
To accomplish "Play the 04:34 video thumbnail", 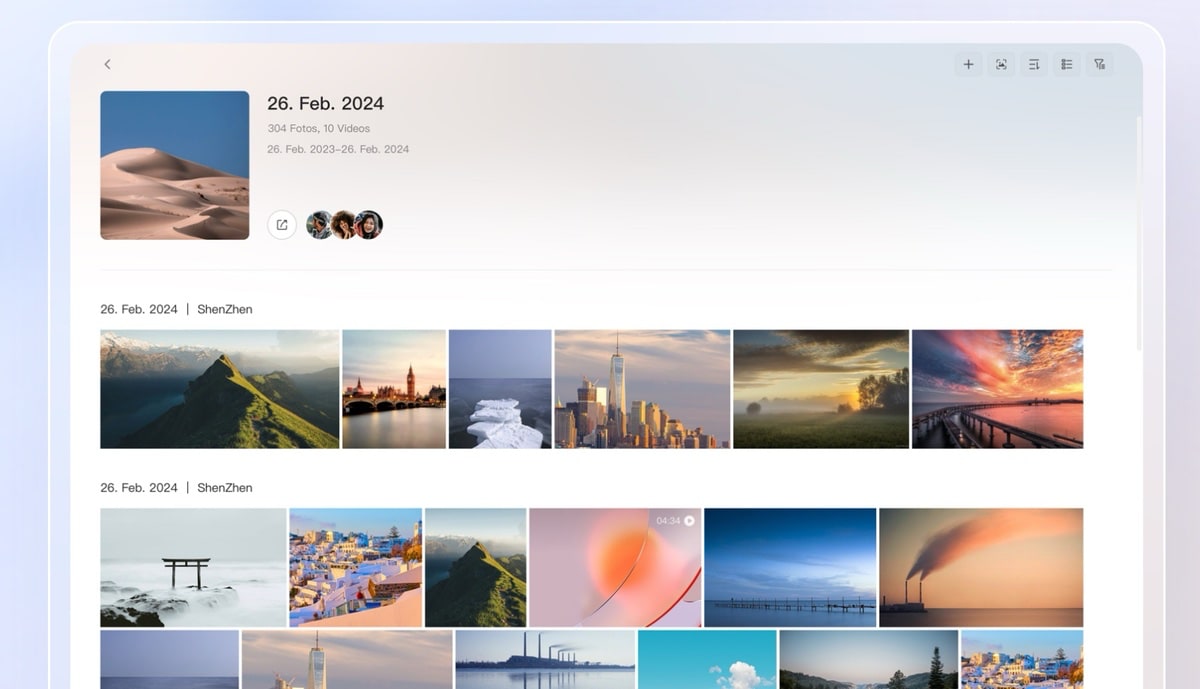I will [615, 567].
